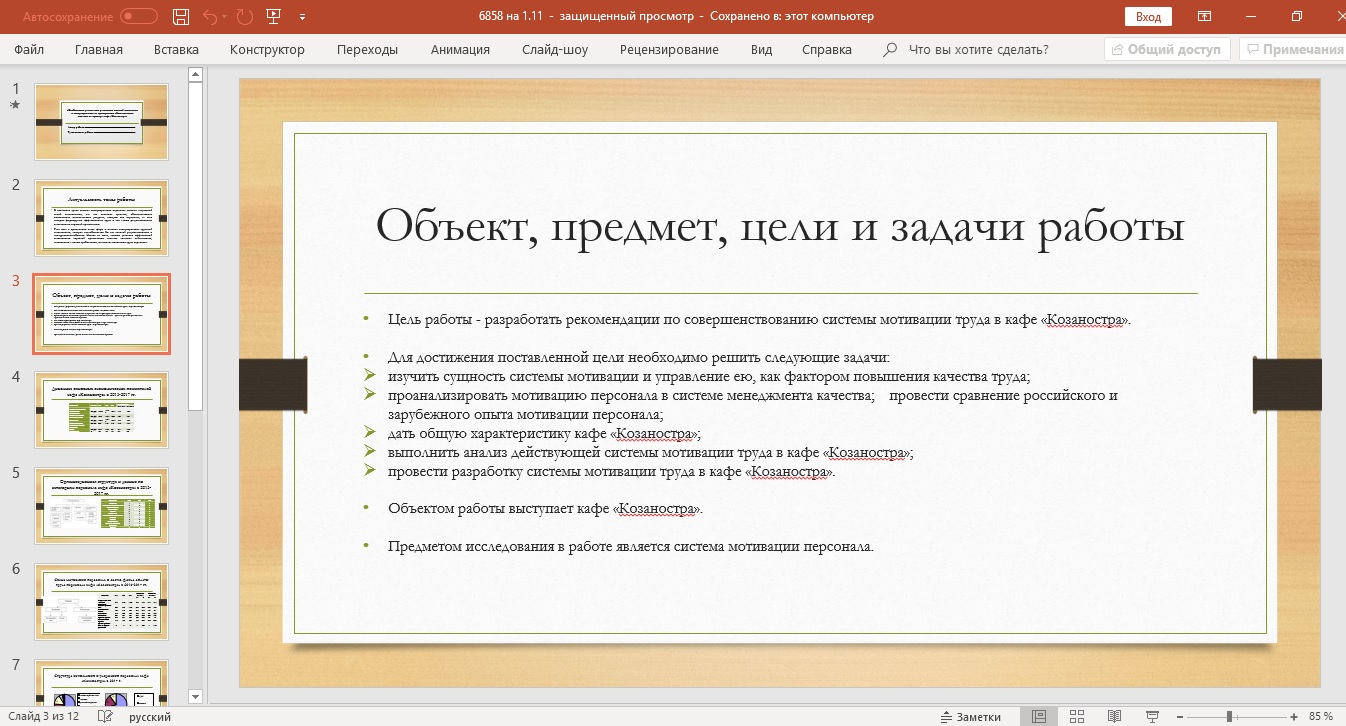Open the Переходы tab
The image size is (1346, 726).
point(367,49)
